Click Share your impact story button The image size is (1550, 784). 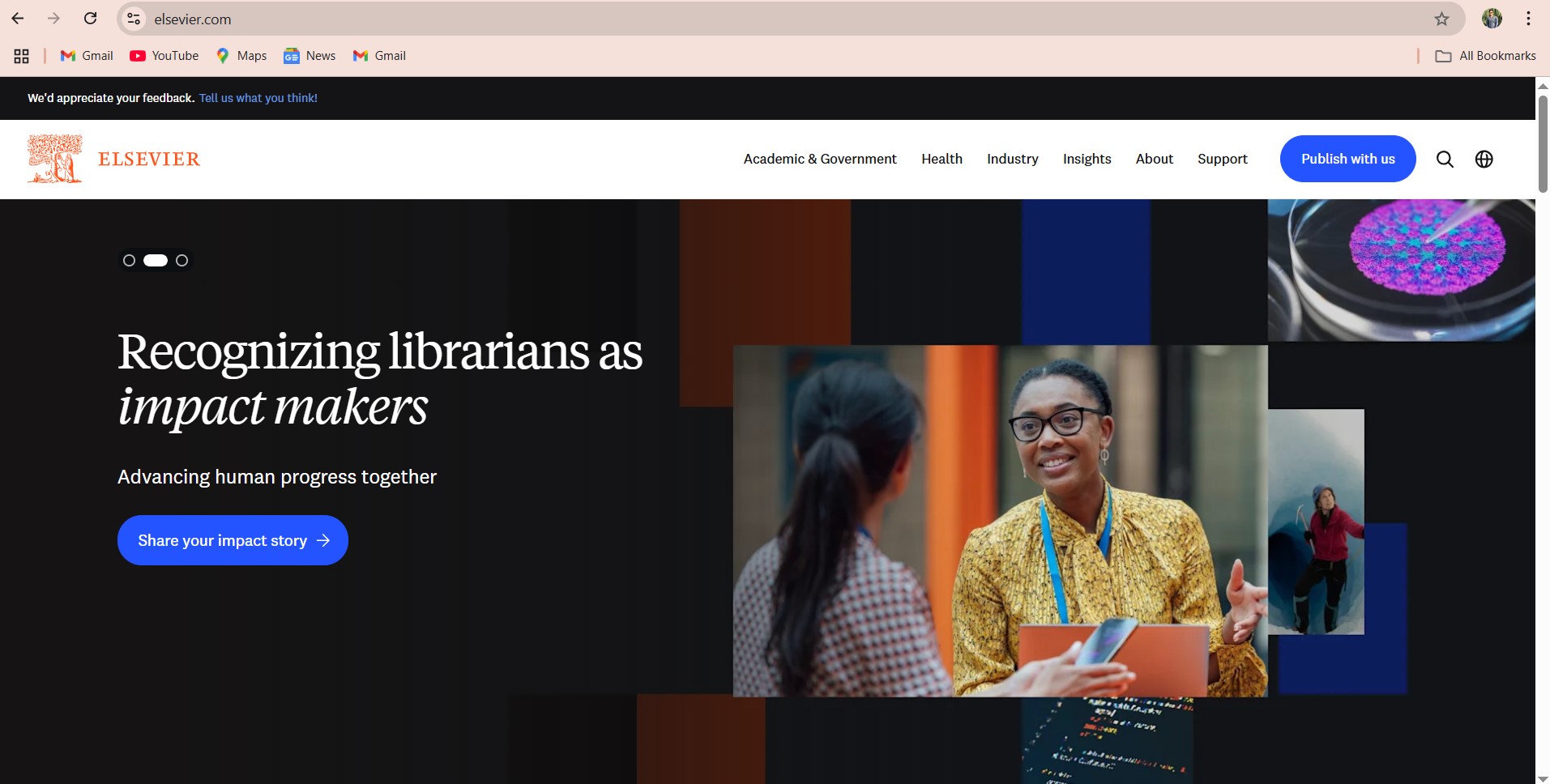click(233, 540)
